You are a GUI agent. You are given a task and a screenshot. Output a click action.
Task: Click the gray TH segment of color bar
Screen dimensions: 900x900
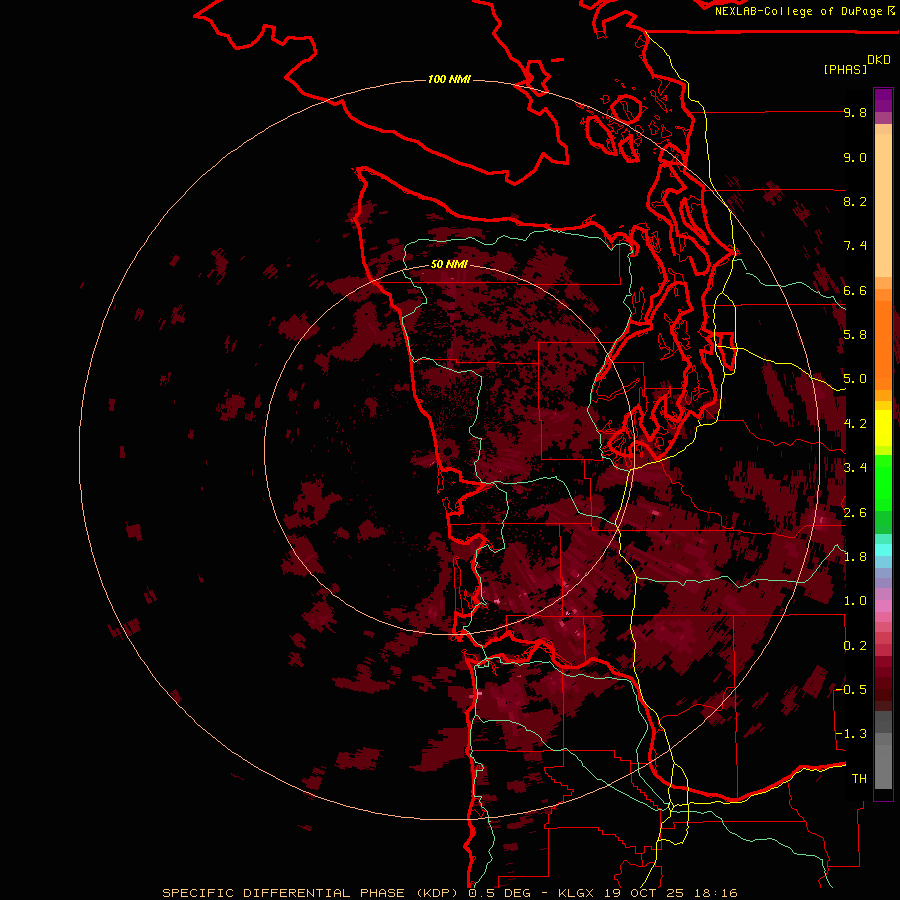coord(883,761)
